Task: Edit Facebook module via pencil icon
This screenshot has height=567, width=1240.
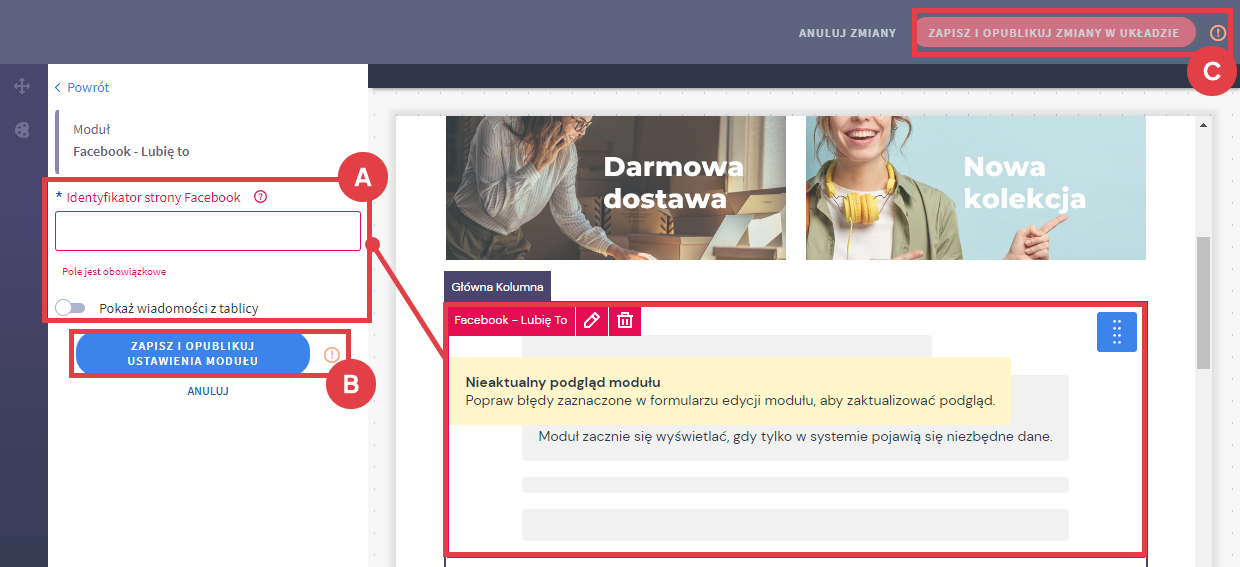Action: [592, 320]
